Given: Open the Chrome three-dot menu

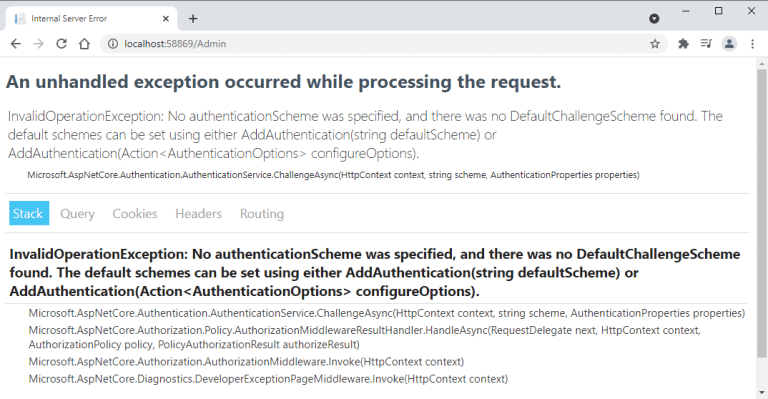Looking at the screenshot, I should point(752,44).
